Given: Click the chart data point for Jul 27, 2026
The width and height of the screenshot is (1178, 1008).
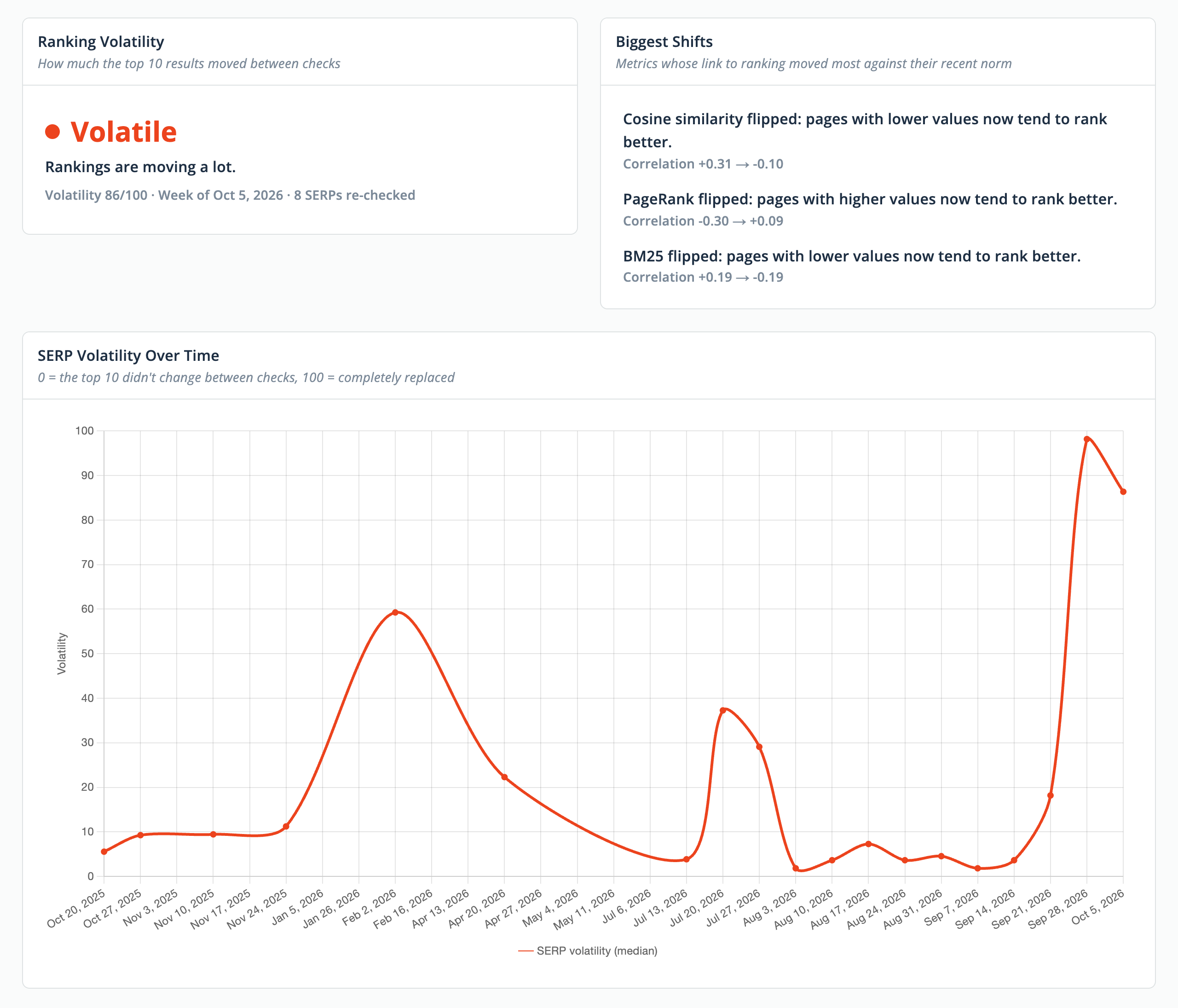Looking at the screenshot, I should (759, 747).
